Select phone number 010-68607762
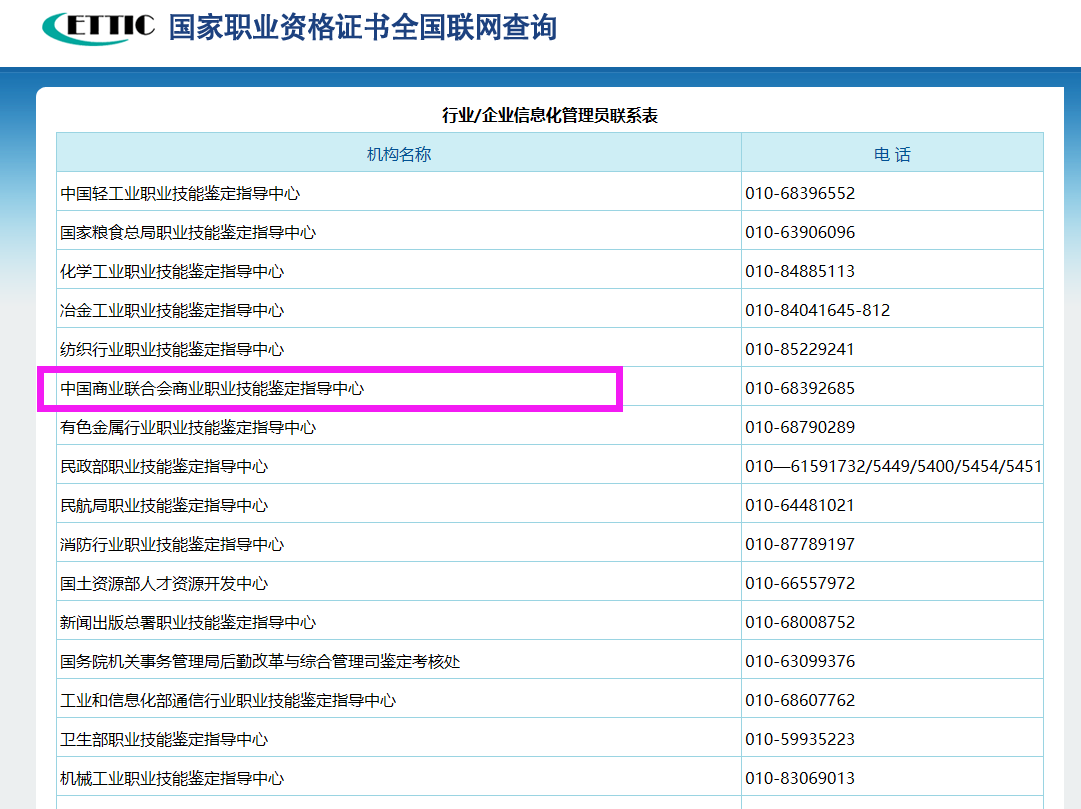1081x809 pixels. (x=800, y=700)
